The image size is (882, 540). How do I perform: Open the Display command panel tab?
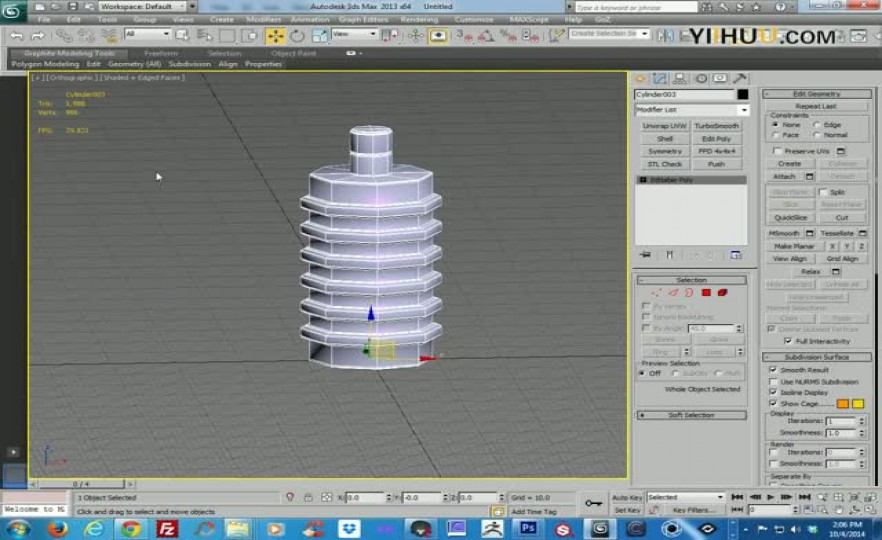[x=720, y=79]
